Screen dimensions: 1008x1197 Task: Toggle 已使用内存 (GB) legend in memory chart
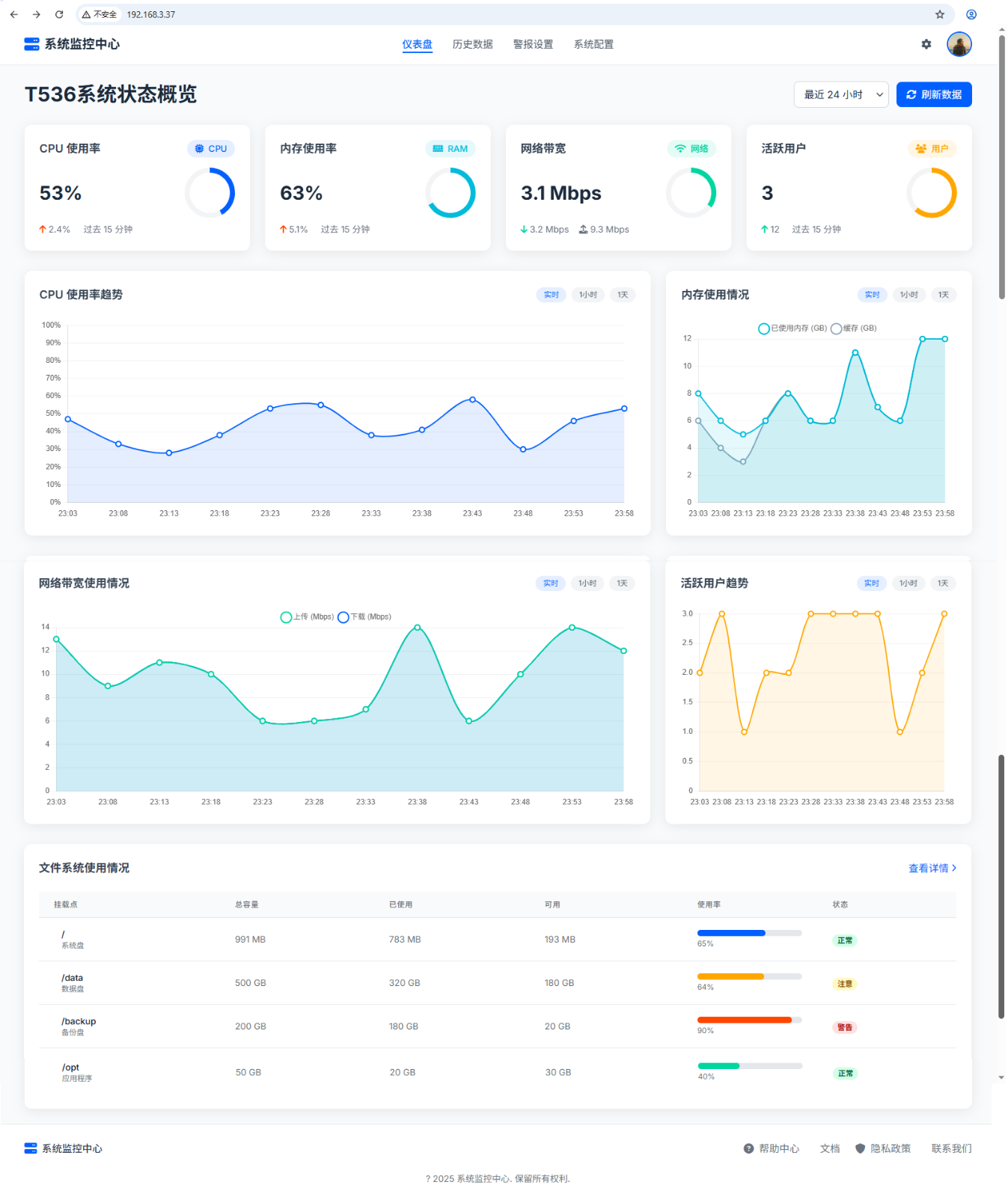(792, 328)
